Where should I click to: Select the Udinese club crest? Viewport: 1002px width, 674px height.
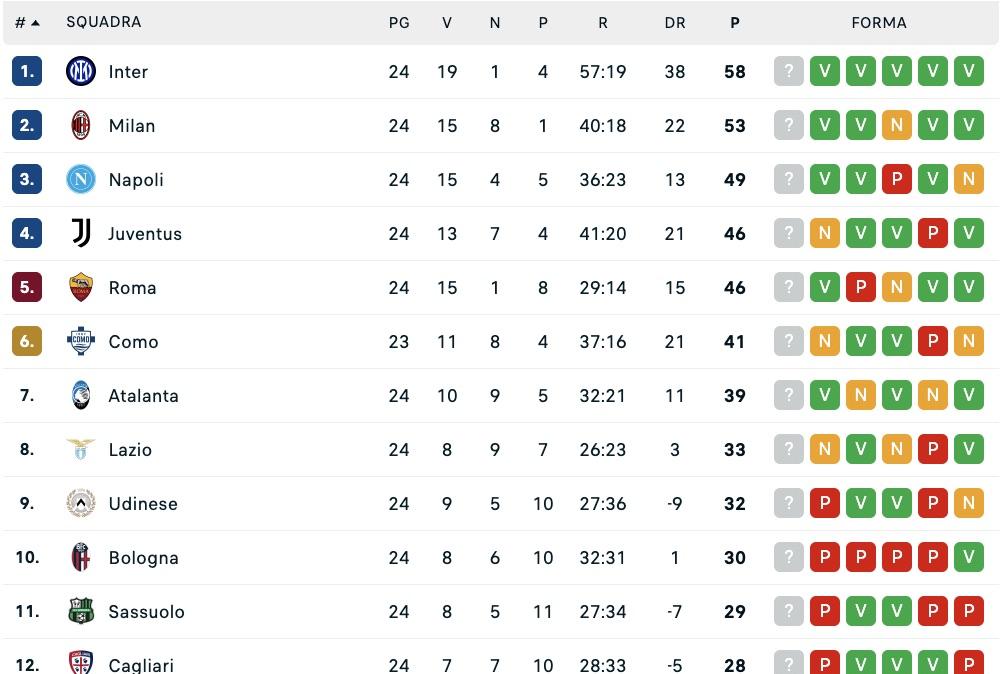pyautogui.click(x=81, y=503)
